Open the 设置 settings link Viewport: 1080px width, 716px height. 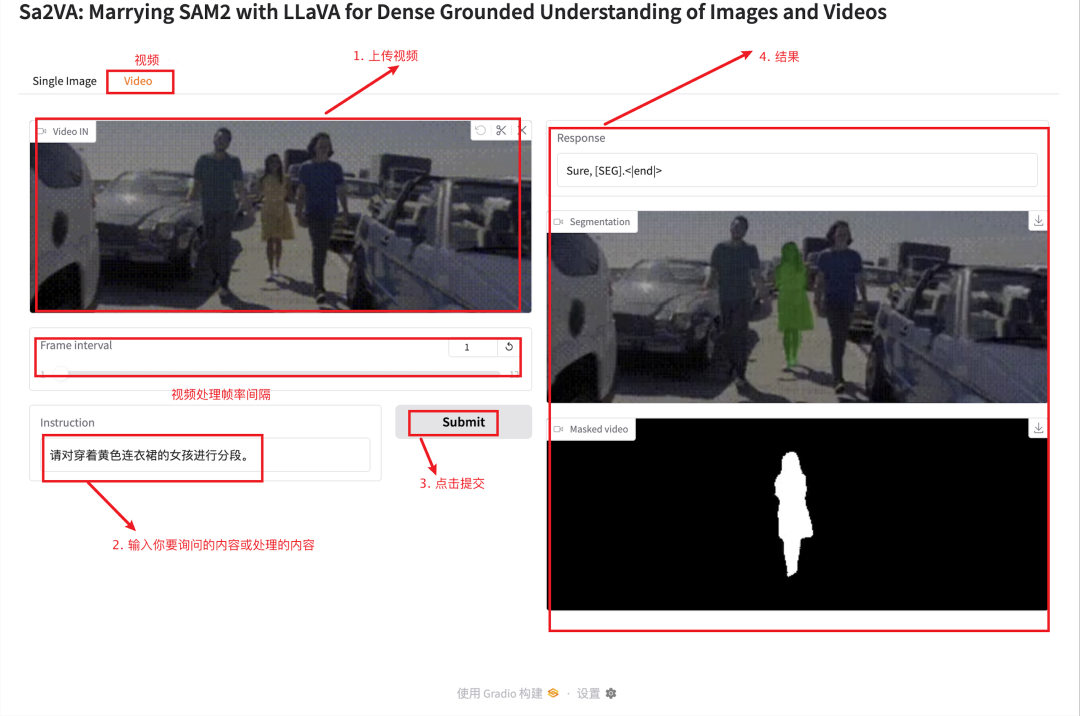pos(588,693)
